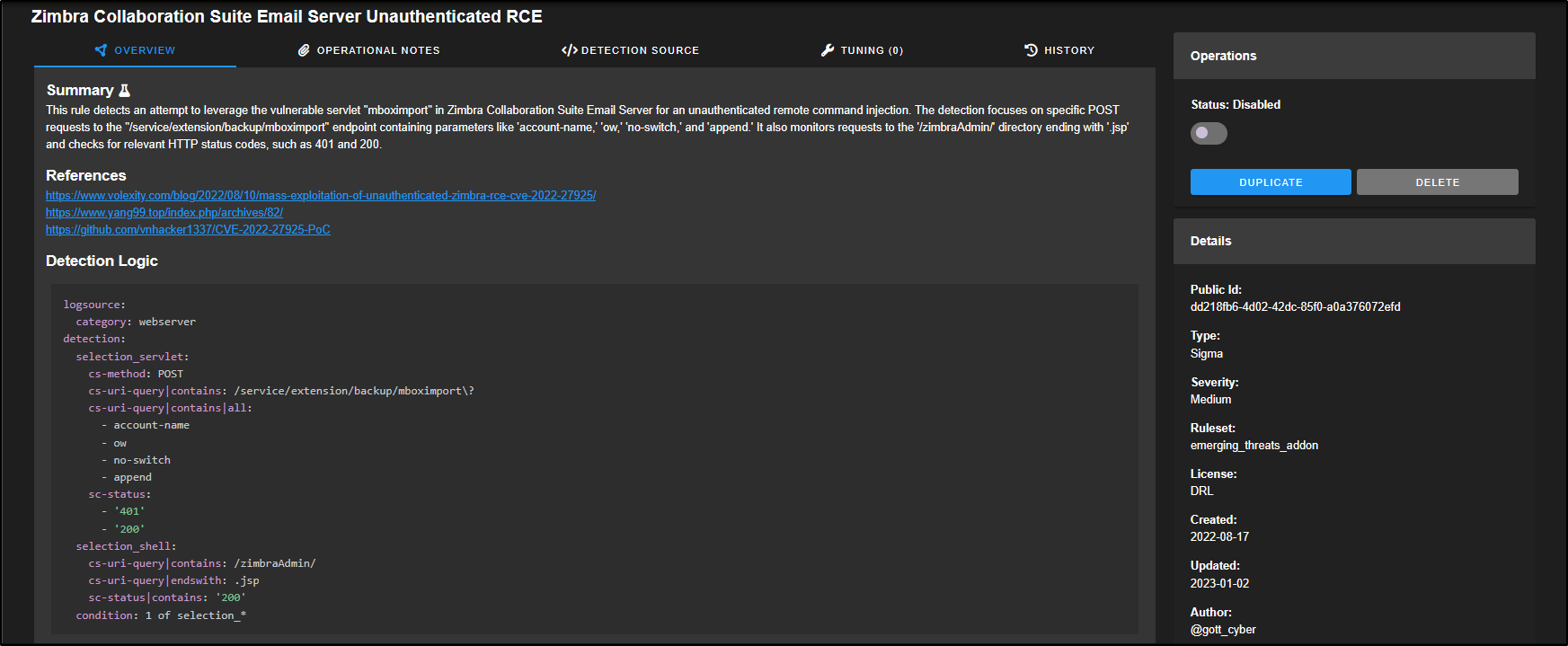Viewport: 1568px width, 646px height.
Task: Switch to the Operational Notes tab
Action: point(377,50)
